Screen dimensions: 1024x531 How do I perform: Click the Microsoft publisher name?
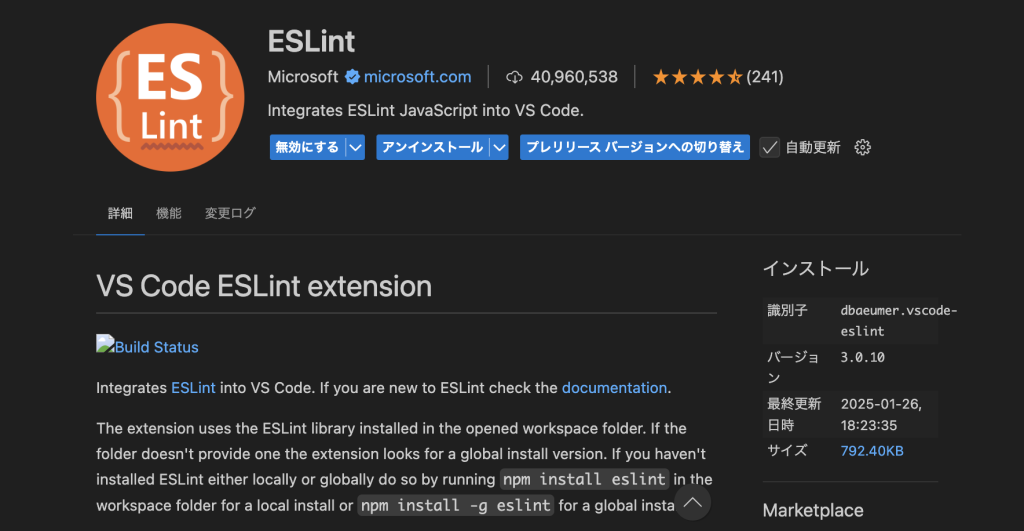coord(303,77)
